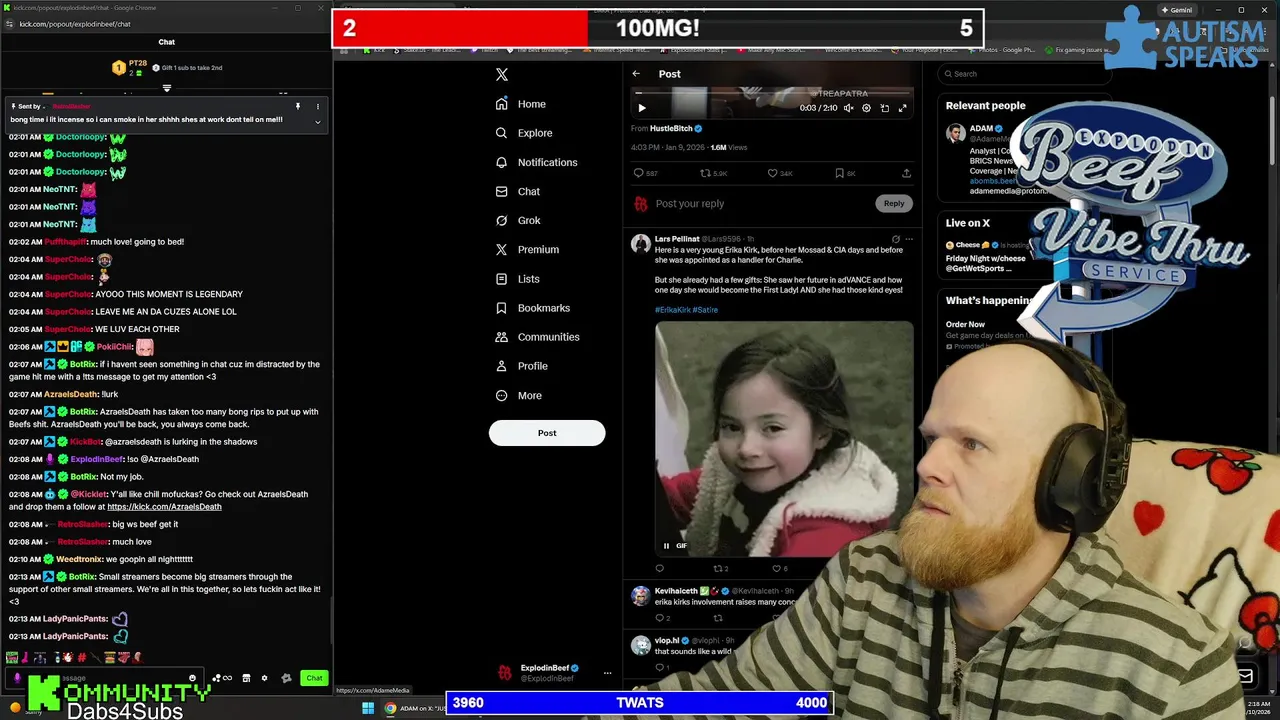Open Bookmarks in the X sidebar
Image resolution: width=1280 pixels, height=720 pixels.
[533, 308]
